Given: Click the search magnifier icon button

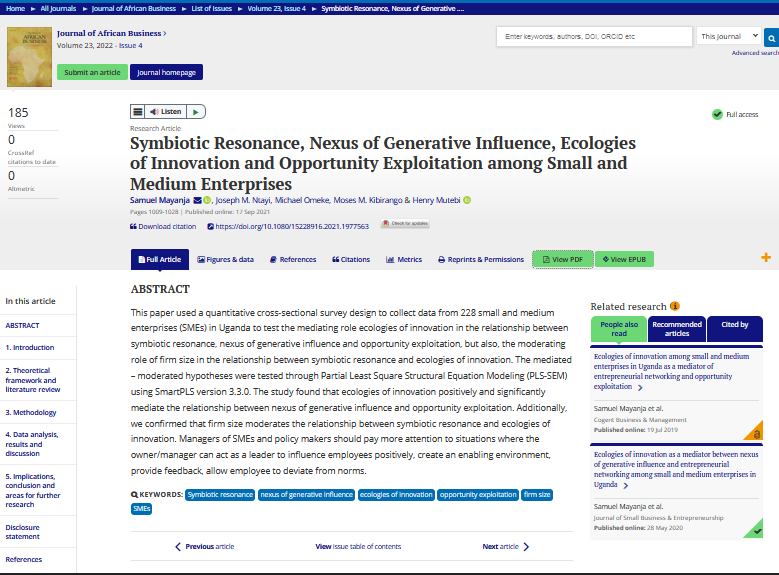Looking at the screenshot, I should pos(770,37).
